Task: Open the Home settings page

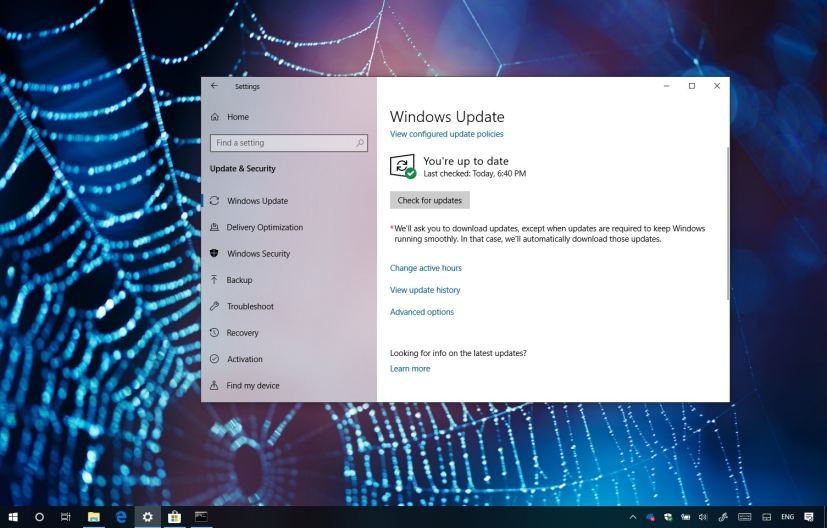Action: 238,117
